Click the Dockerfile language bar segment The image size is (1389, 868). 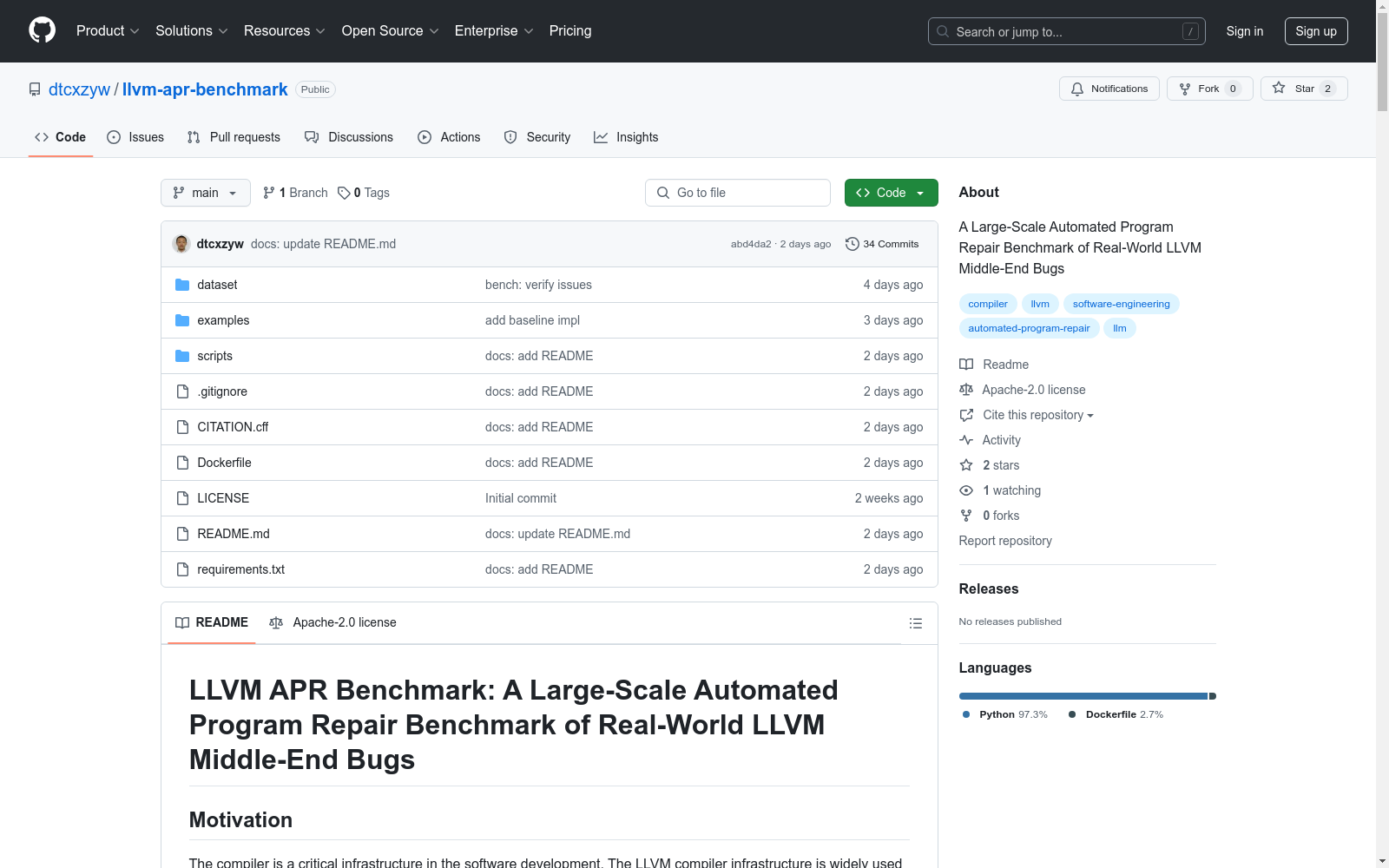[1213, 696]
